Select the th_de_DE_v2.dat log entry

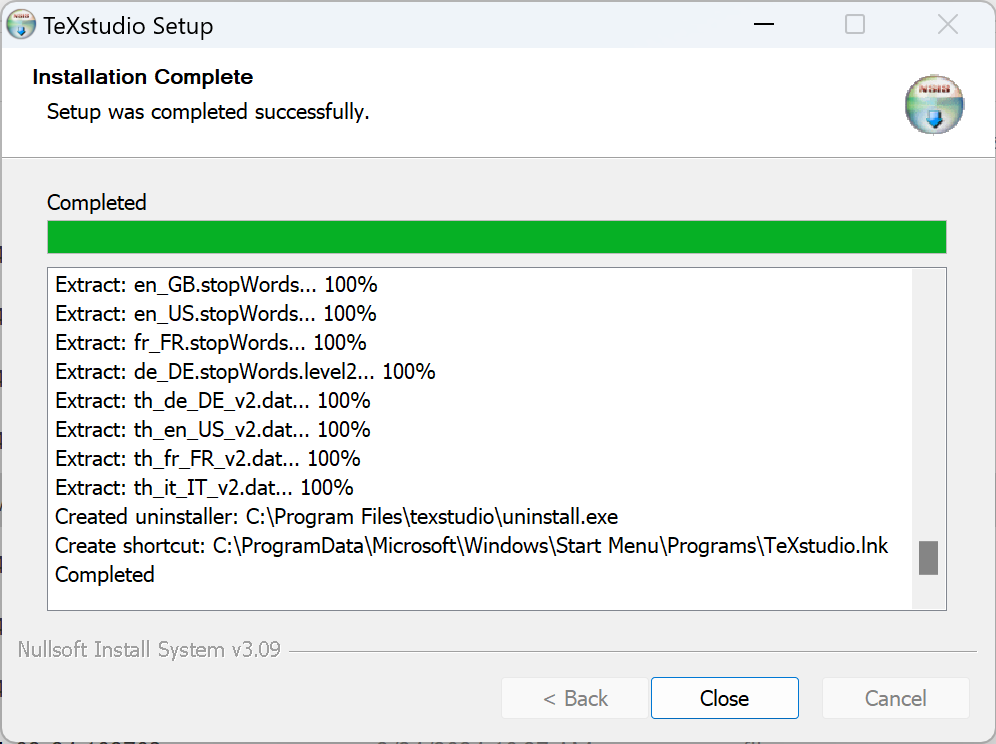pos(213,401)
